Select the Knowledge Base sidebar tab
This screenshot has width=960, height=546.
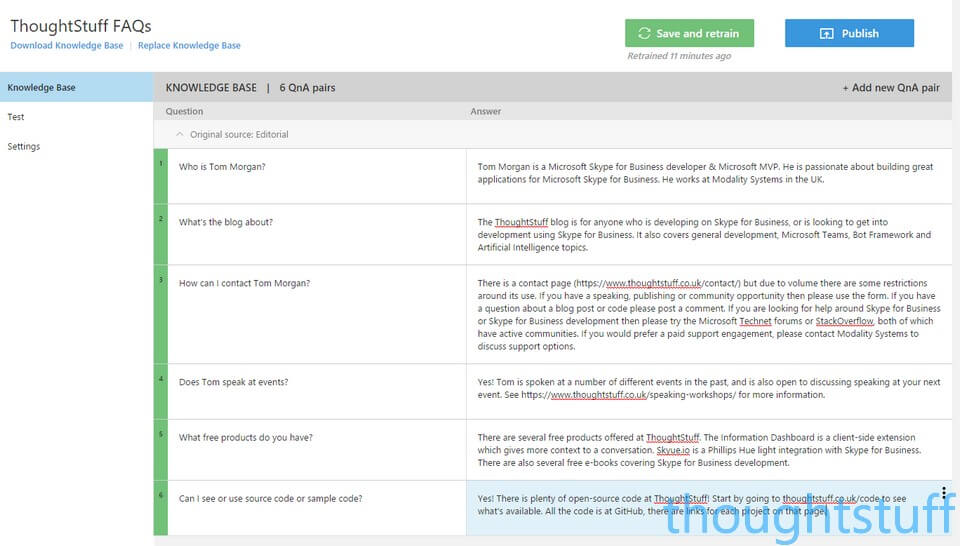77,87
